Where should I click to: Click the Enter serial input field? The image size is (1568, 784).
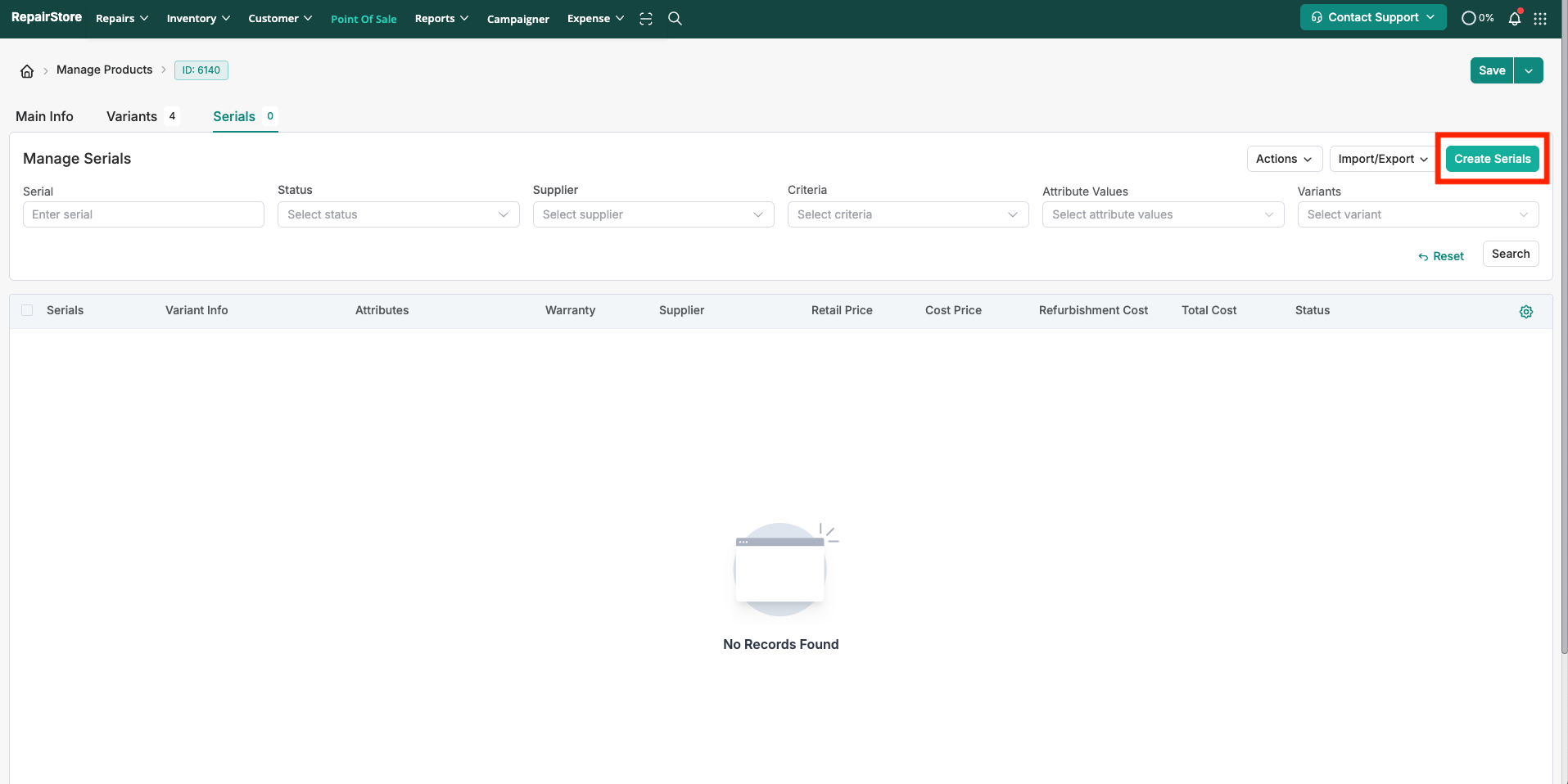pyautogui.click(x=143, y=214)
